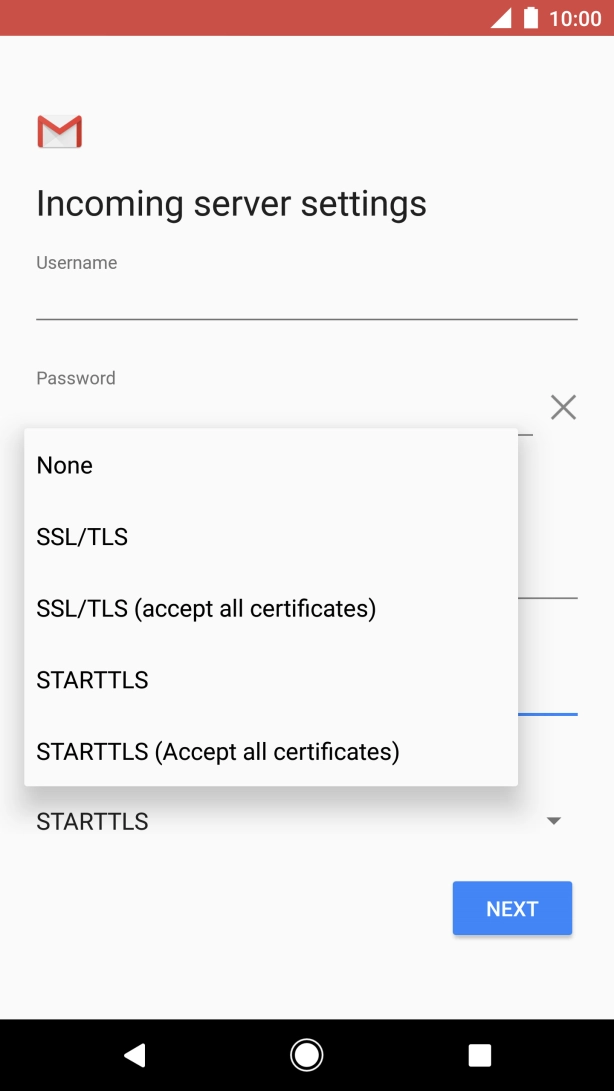The width and height of the screenshot is (614, 1091).
Task: Tap the Username label text
Action: [76, 262]
